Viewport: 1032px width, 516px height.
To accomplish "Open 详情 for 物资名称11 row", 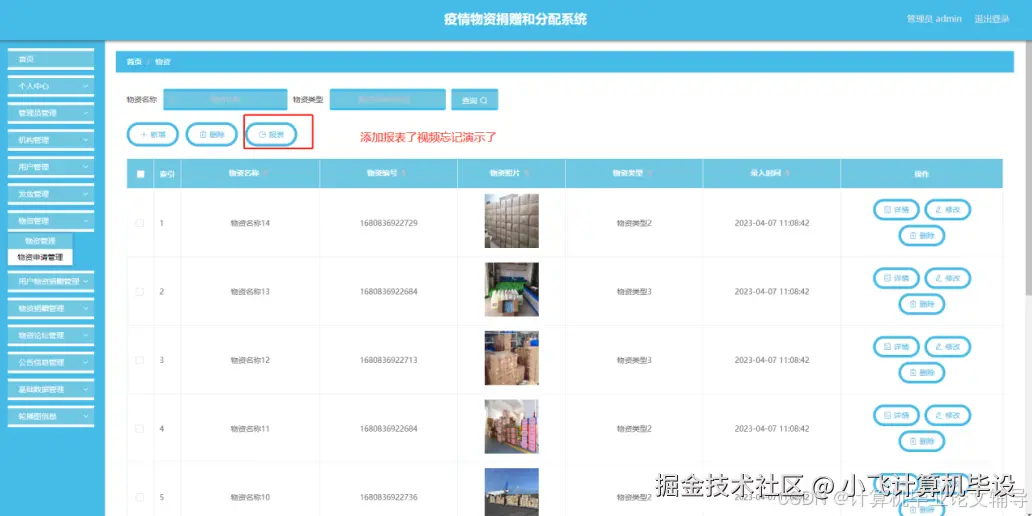I will [896, 415].
